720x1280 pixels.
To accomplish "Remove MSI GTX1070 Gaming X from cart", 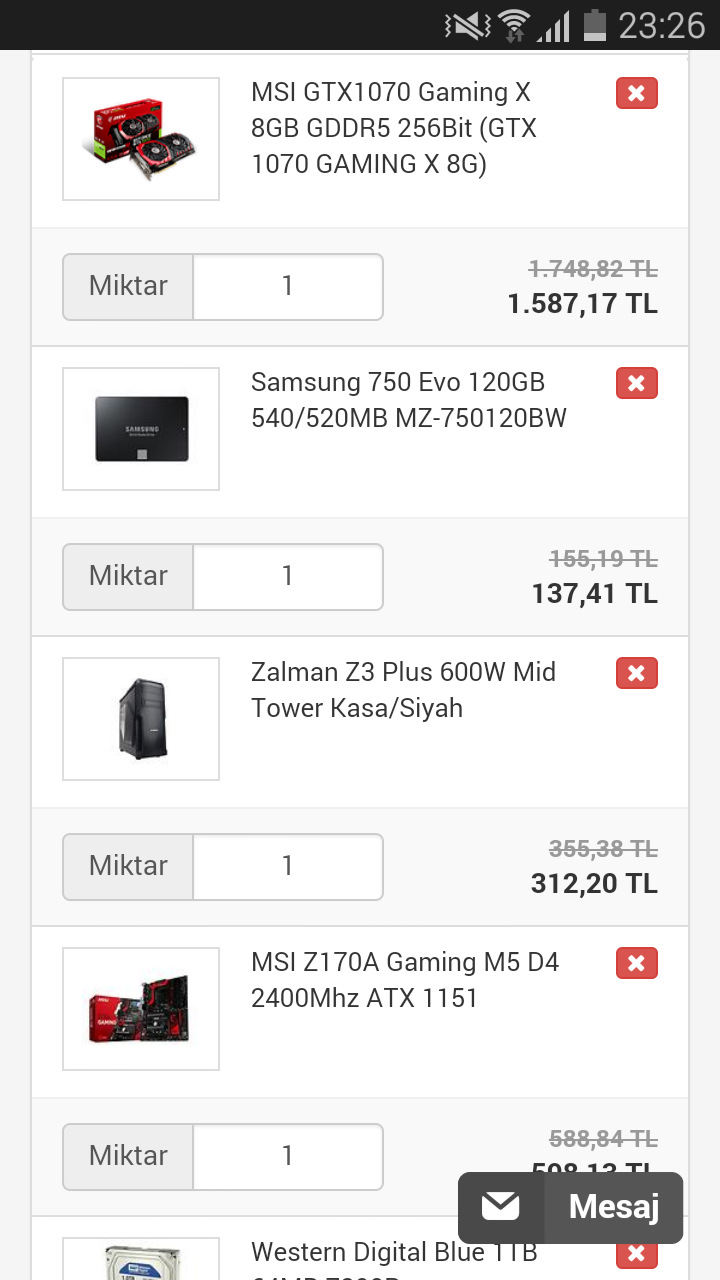I will click(636, 94).
